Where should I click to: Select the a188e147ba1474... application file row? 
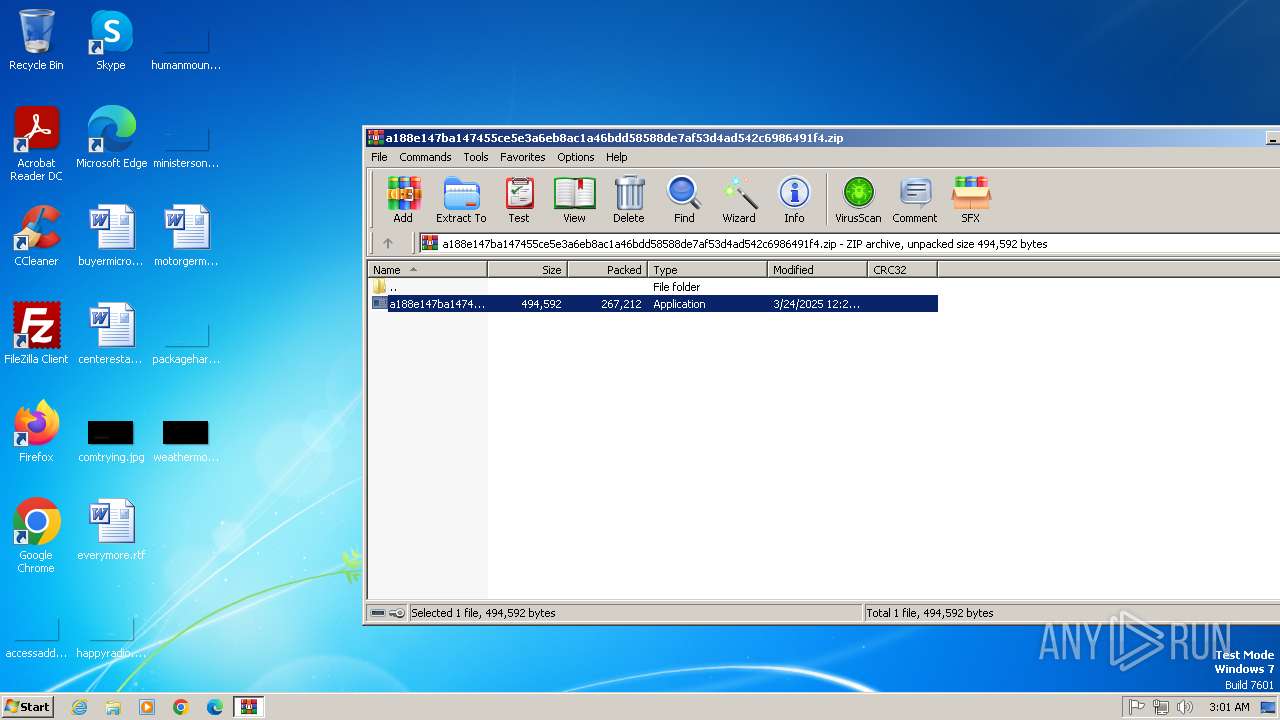click(x=653, y=304)
